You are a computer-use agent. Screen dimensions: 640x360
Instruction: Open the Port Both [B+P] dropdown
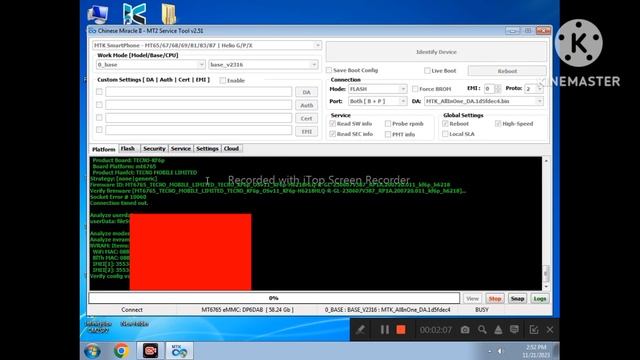click(x=377, y=101)
